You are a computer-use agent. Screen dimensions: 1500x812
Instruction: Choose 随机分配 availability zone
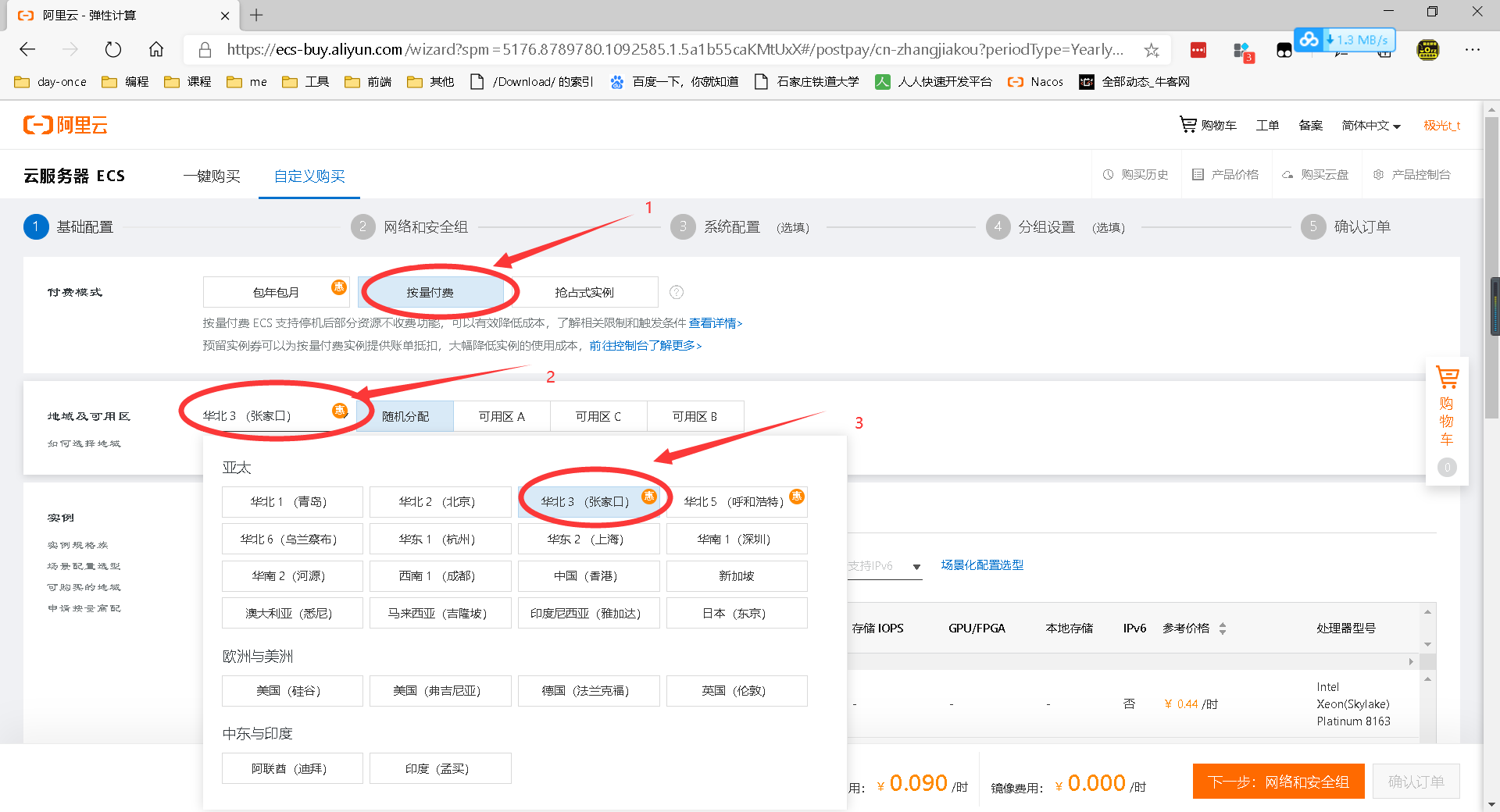405,416
